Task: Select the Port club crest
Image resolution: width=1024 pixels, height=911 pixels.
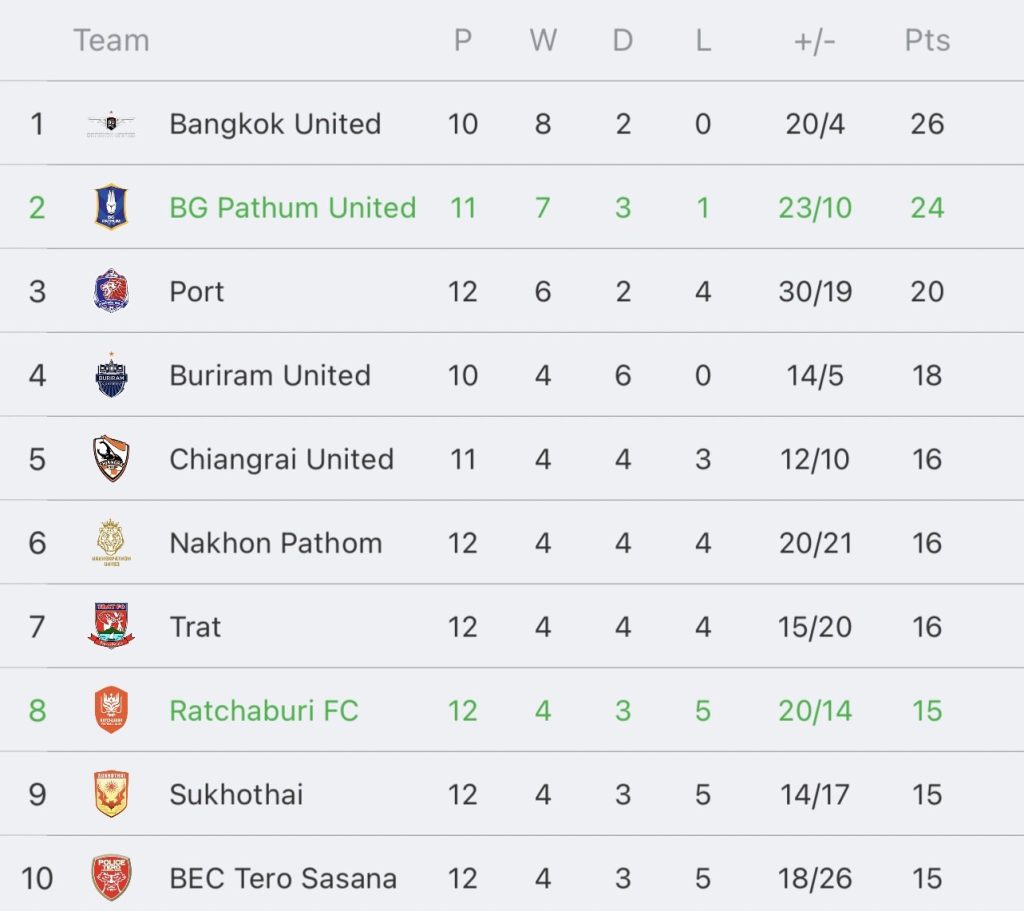Action: (111, 291)
